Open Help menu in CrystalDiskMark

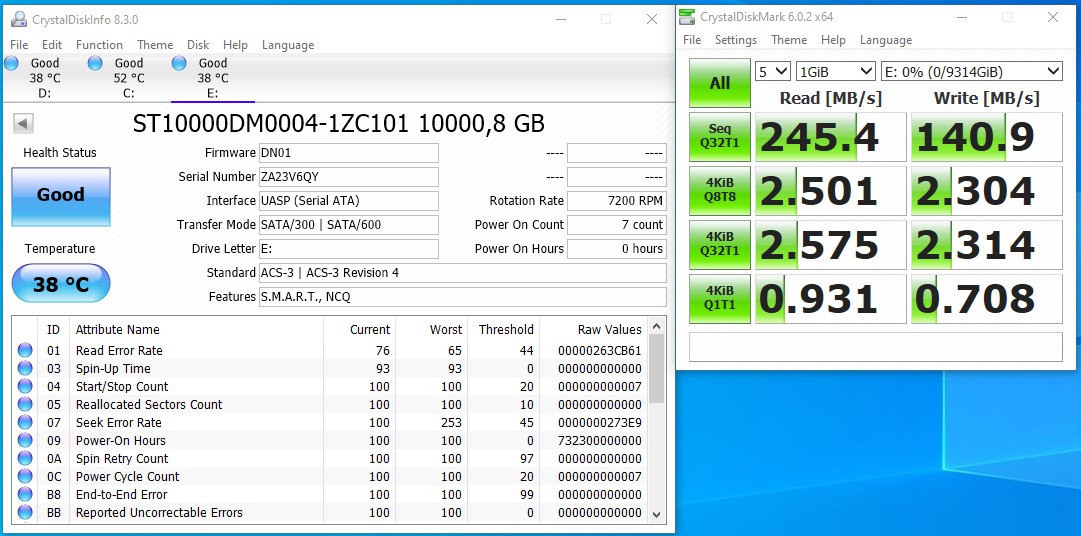coord(833,40)
